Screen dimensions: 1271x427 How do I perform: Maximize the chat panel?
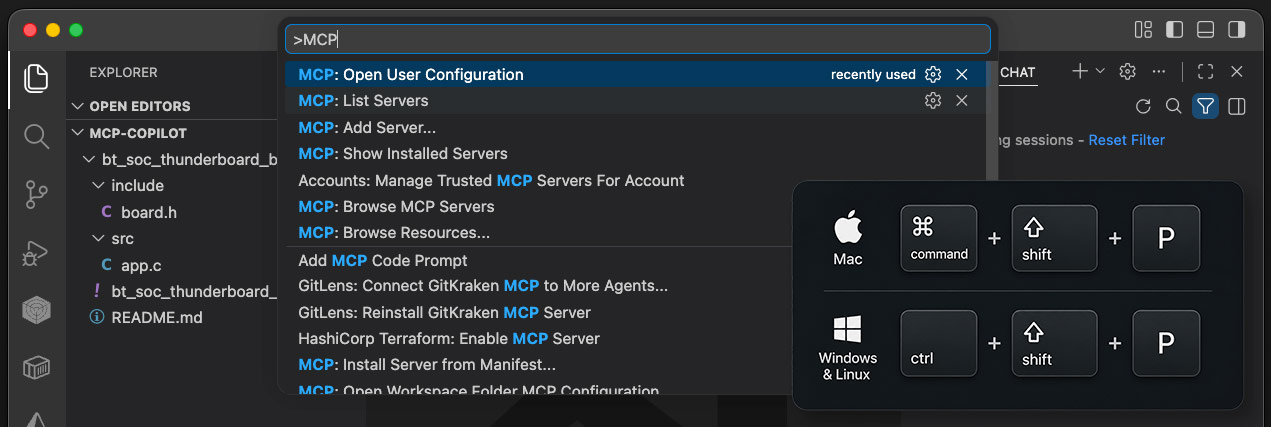coord(1205,72)
